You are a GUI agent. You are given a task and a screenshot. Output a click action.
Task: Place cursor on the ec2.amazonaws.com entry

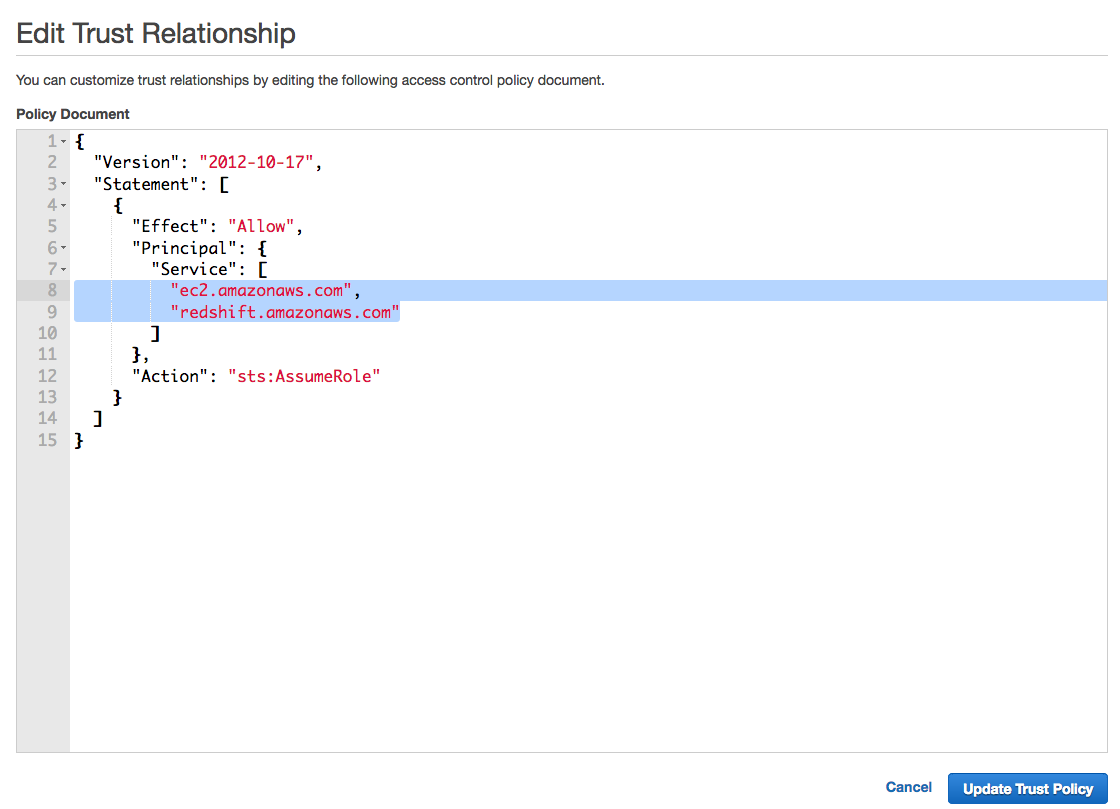[261, 291]
